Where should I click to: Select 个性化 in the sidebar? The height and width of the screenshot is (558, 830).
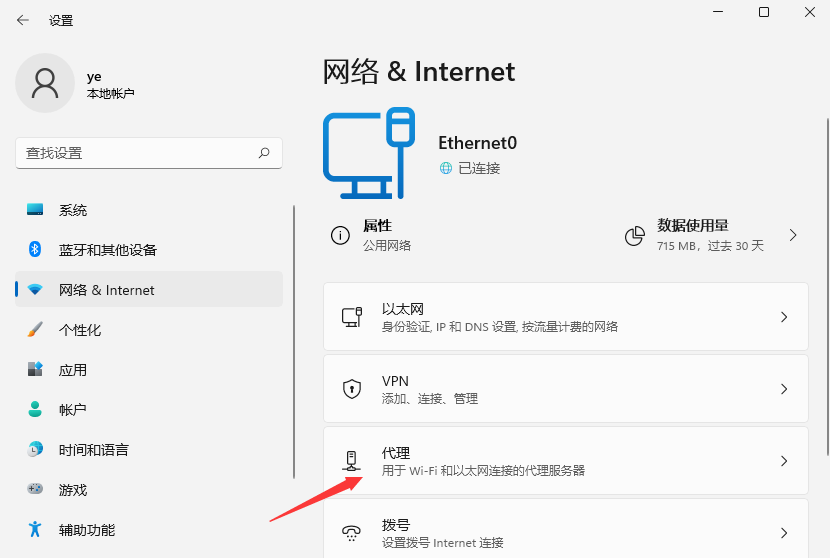point(149,330)
